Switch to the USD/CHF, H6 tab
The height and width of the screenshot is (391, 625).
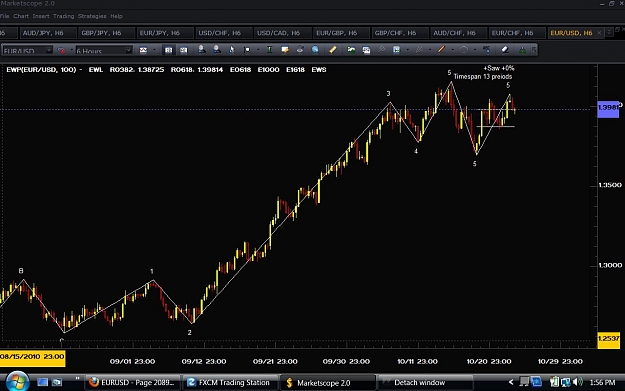click(224, 33)
